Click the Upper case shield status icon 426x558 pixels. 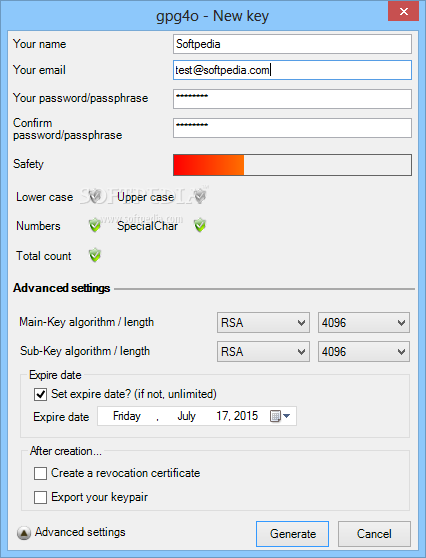[x=200, y=196]
